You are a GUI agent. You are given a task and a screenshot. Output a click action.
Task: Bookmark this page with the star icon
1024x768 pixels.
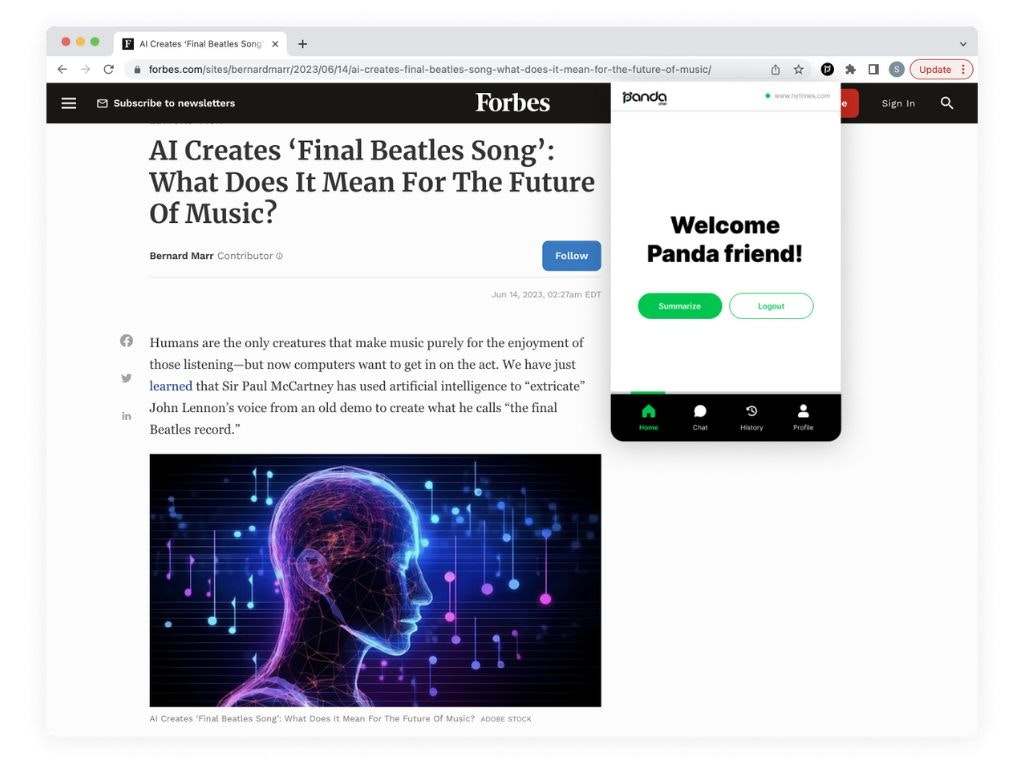point(798,69)
